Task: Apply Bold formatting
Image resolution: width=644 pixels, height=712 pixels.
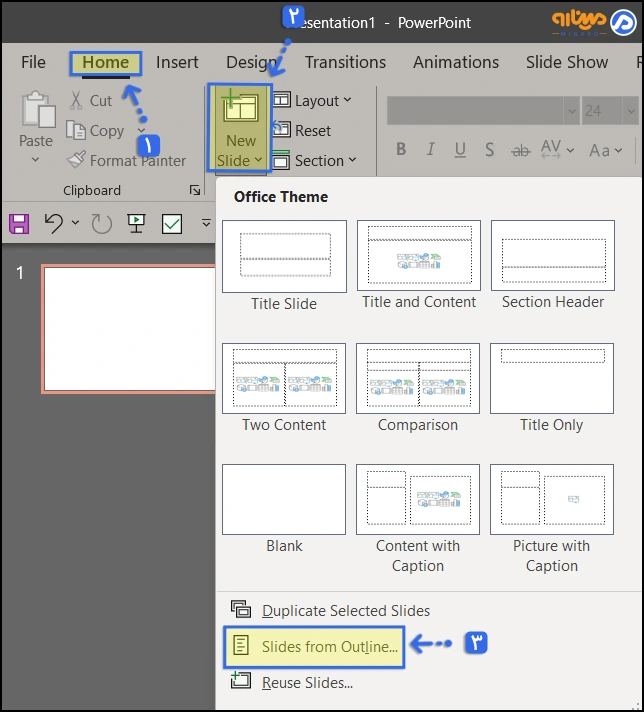Action: tap(401, 149)
